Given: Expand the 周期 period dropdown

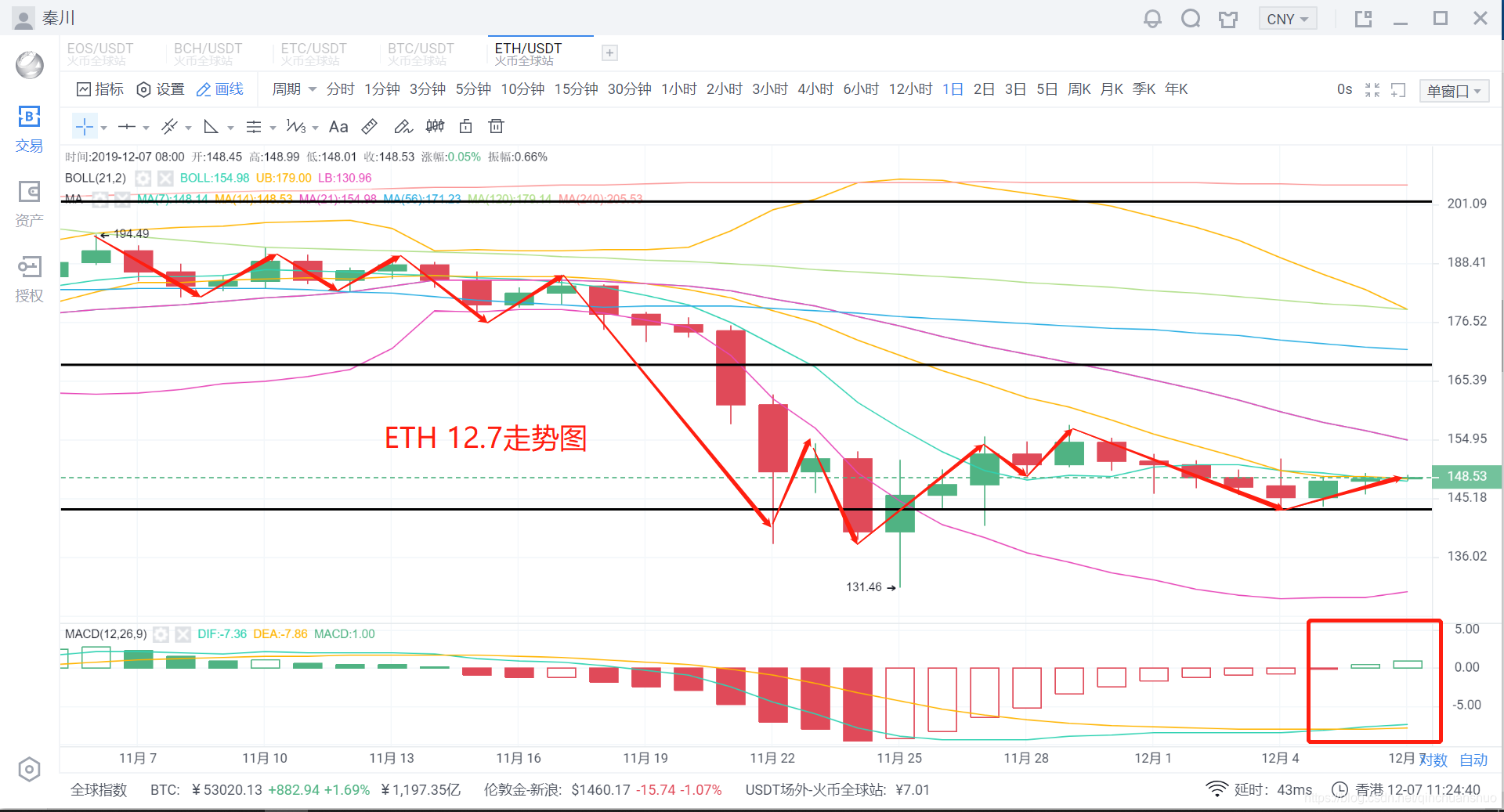Looking at the screenshot, I should click(x=294, y=89).
